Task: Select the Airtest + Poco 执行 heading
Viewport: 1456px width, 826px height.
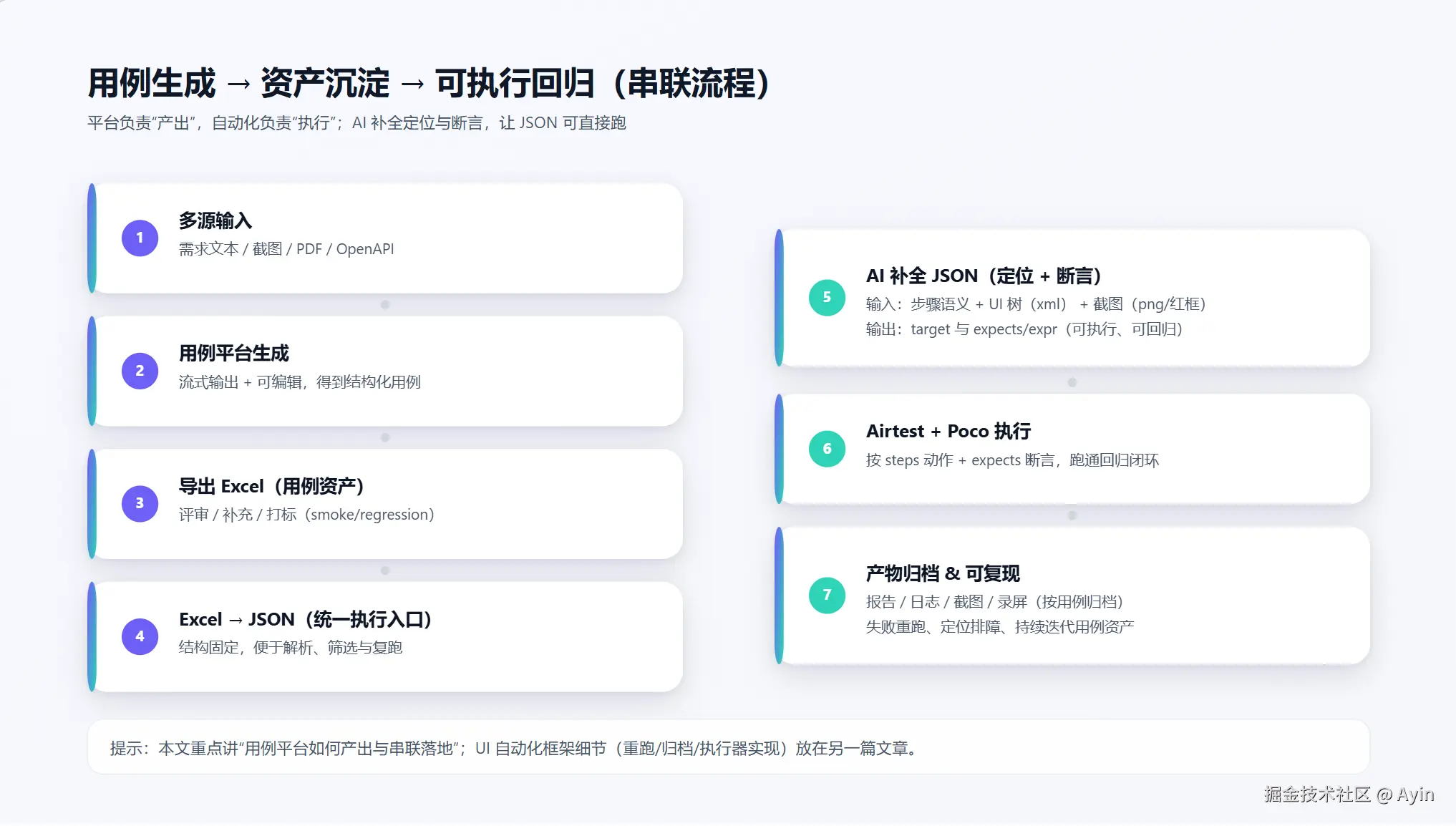Action: pos(948,431)
